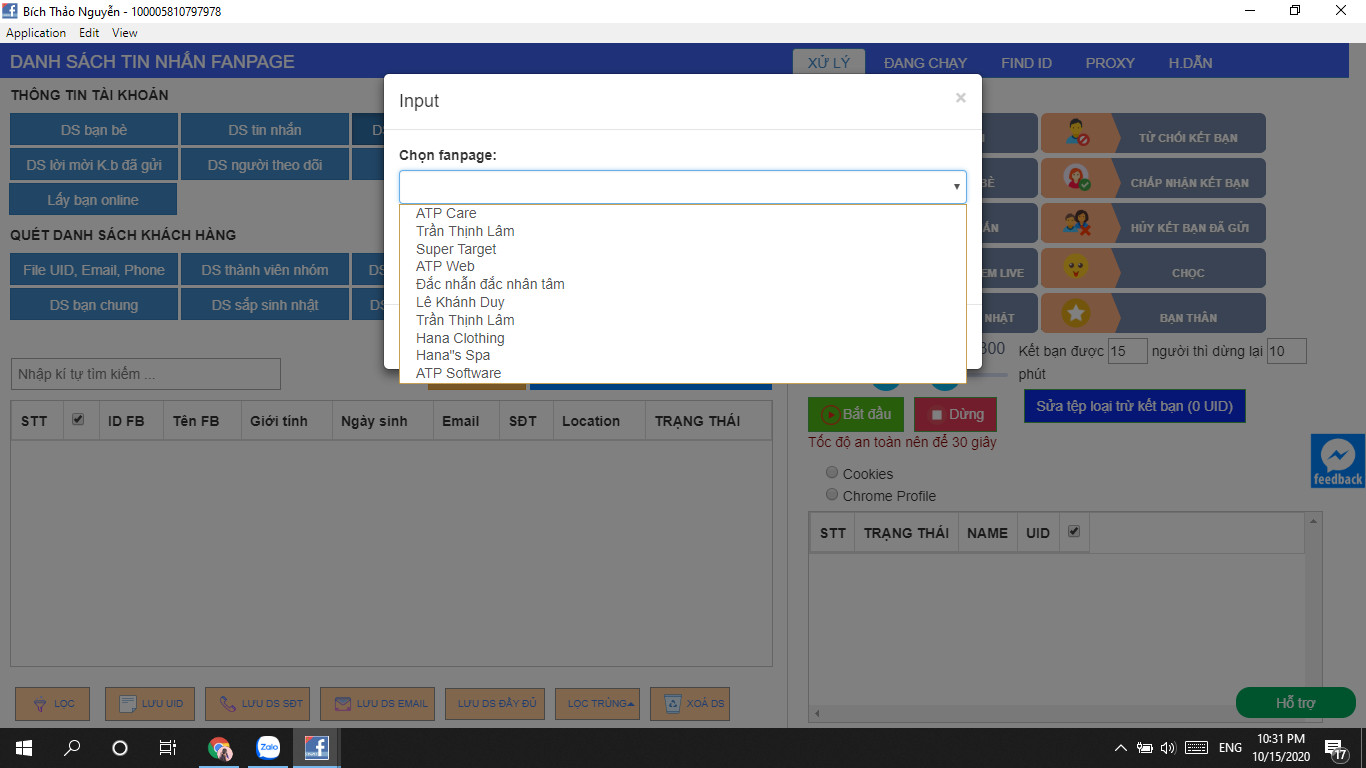
Task: Toggle select-all checkbox beside UID column
Action: [1074, 532]
